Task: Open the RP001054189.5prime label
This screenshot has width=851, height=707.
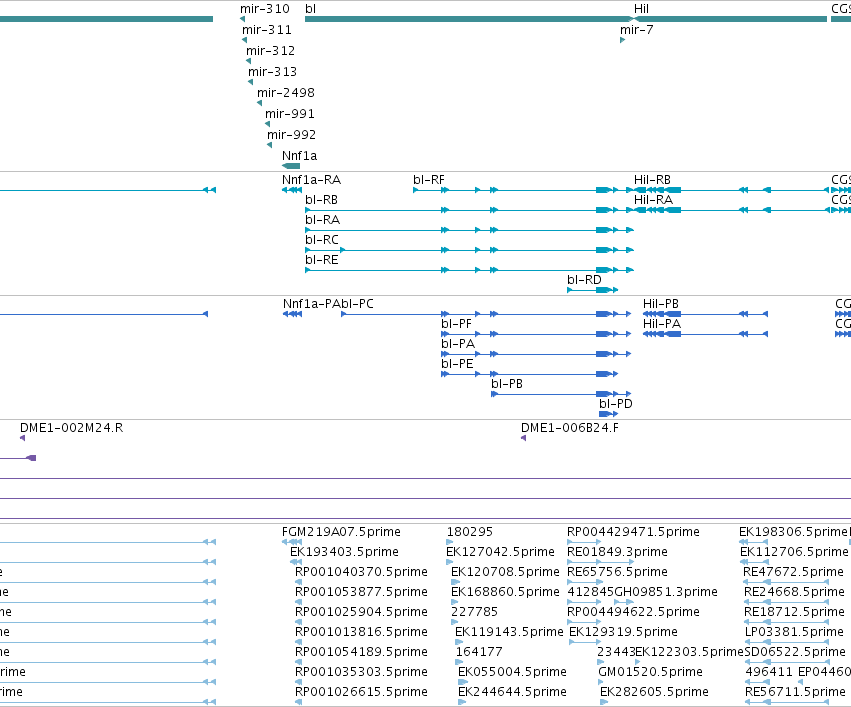Action: [x=361, y=653]
